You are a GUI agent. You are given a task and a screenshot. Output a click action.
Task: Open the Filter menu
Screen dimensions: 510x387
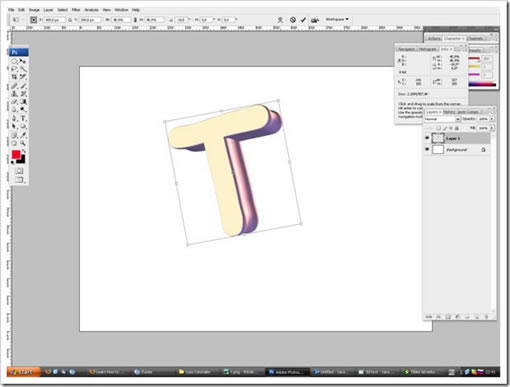pos(76,10)
